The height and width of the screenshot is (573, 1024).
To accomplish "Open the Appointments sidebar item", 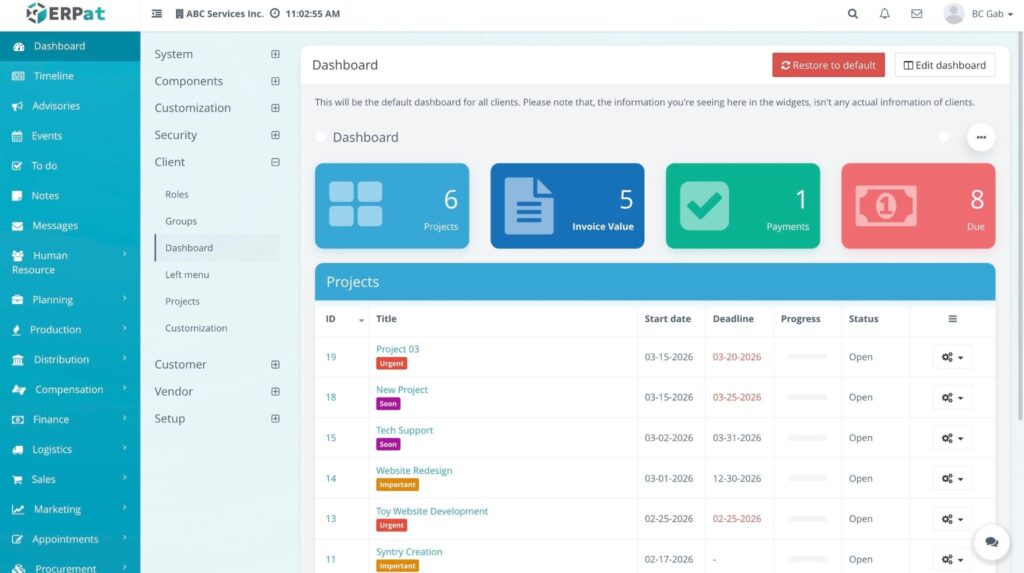I will click(x=65, y=540).
